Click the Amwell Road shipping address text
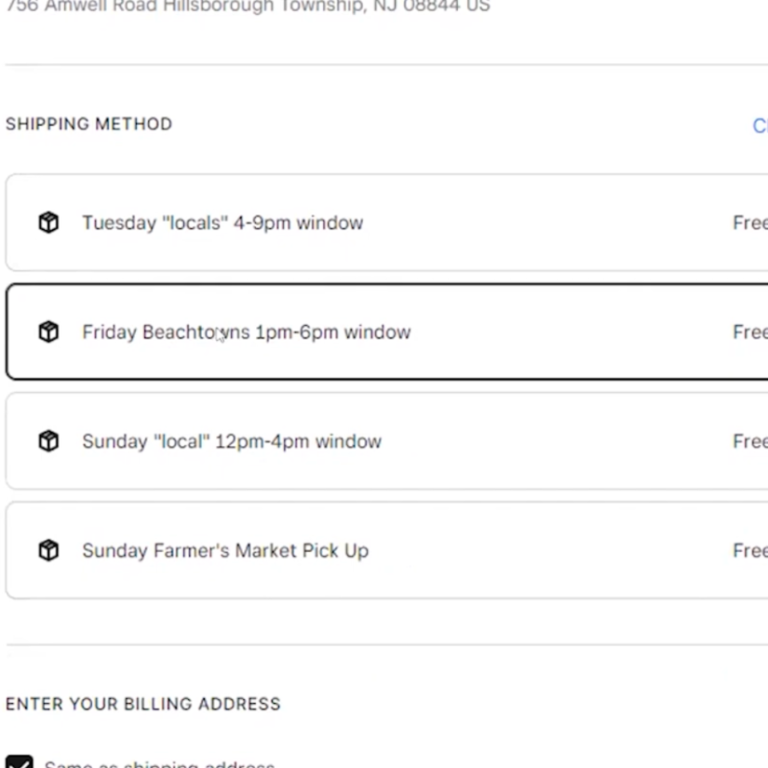The image size is (768, 768). [248, 6]
